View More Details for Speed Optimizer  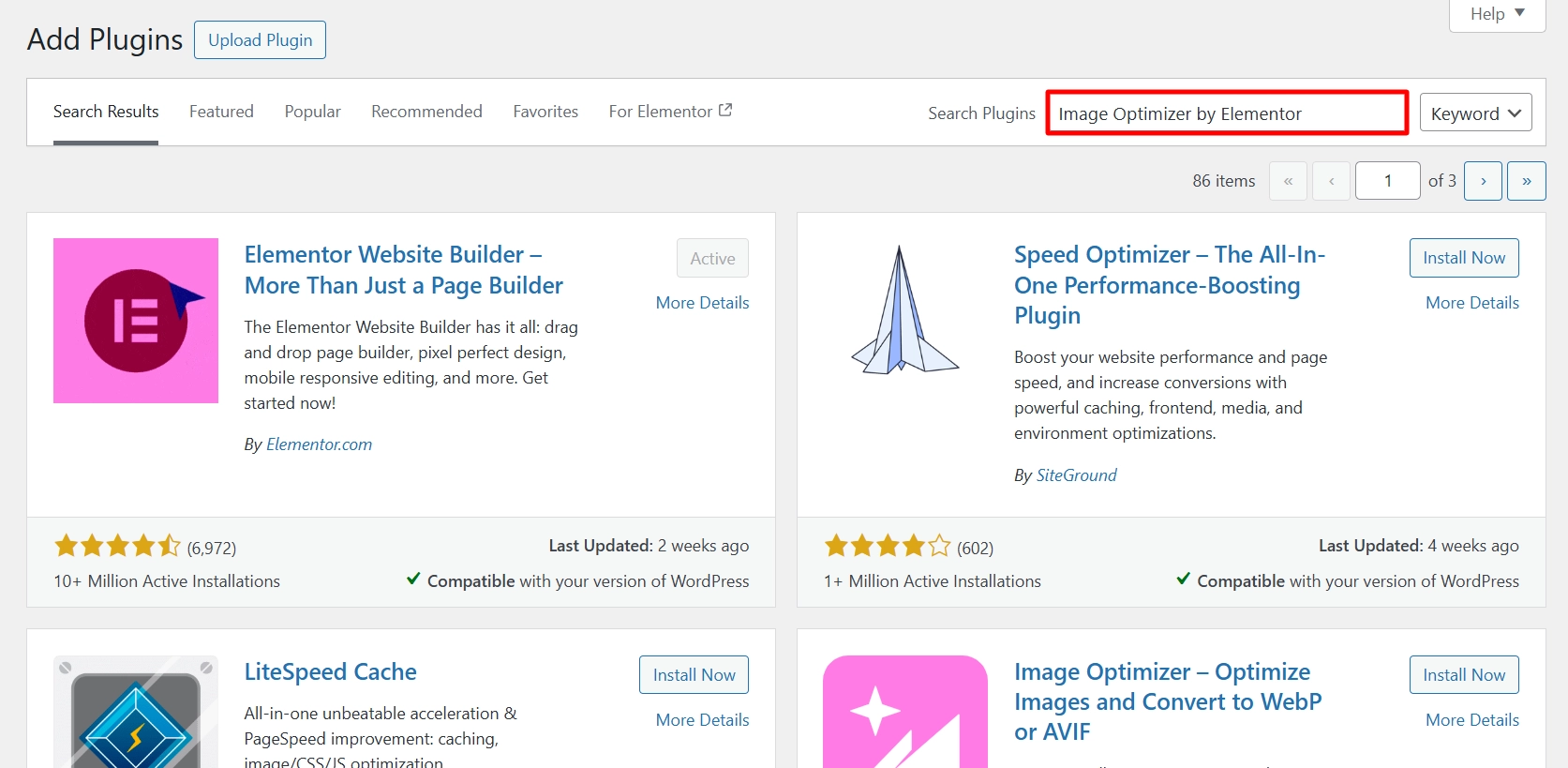point(1472,303)
